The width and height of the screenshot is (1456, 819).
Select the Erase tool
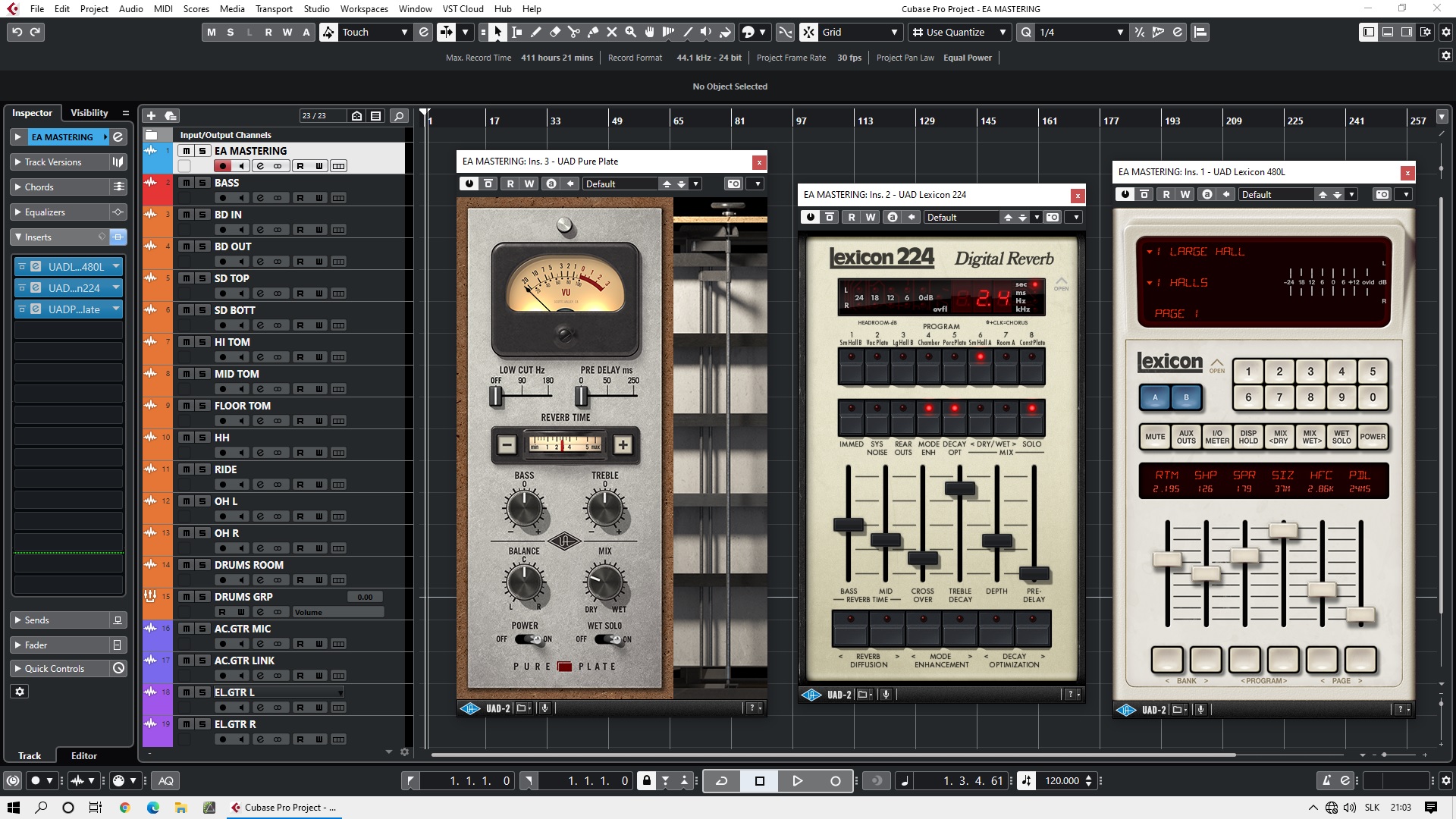554,32
